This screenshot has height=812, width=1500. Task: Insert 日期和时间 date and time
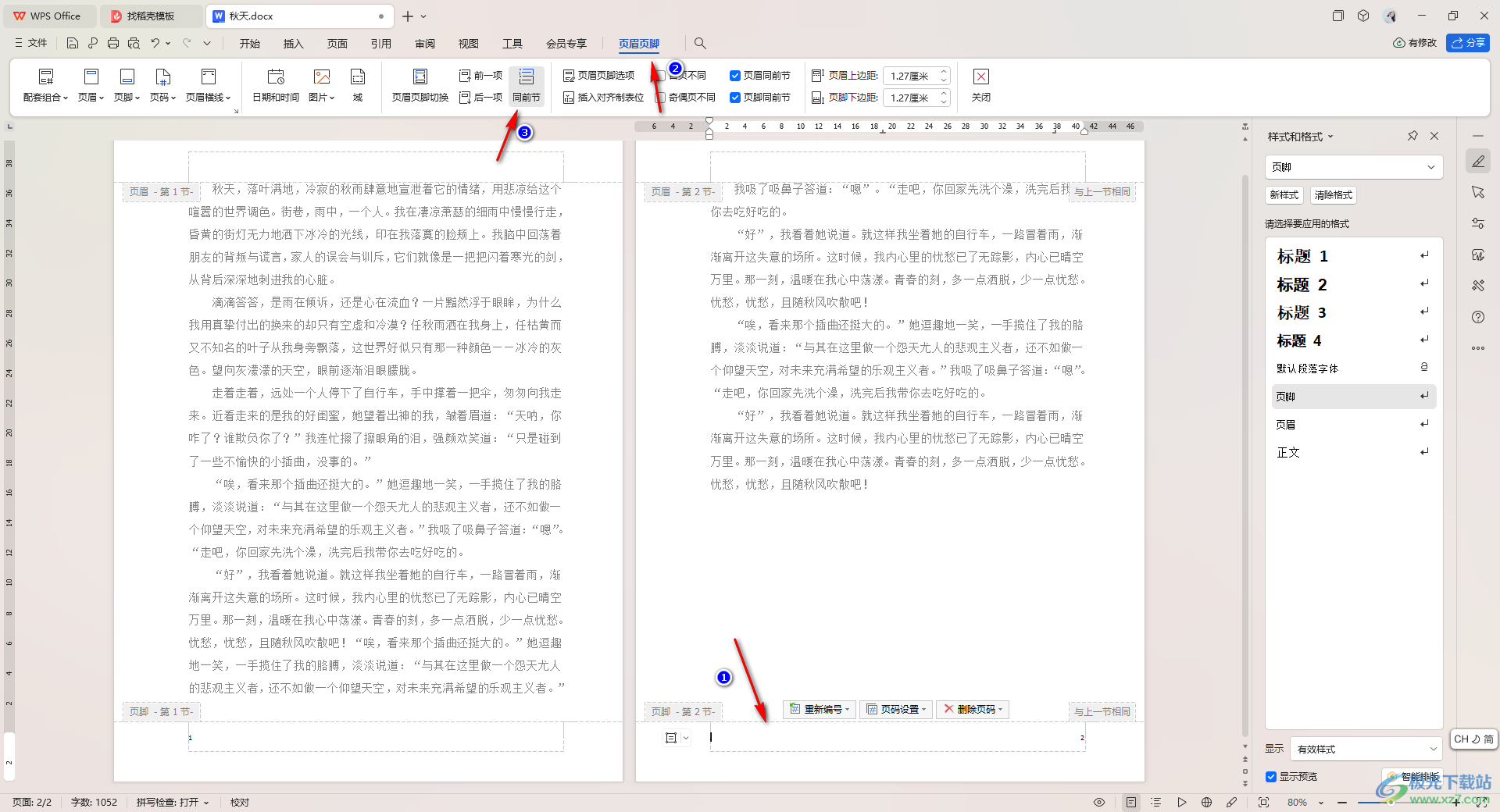pos(276,86)
